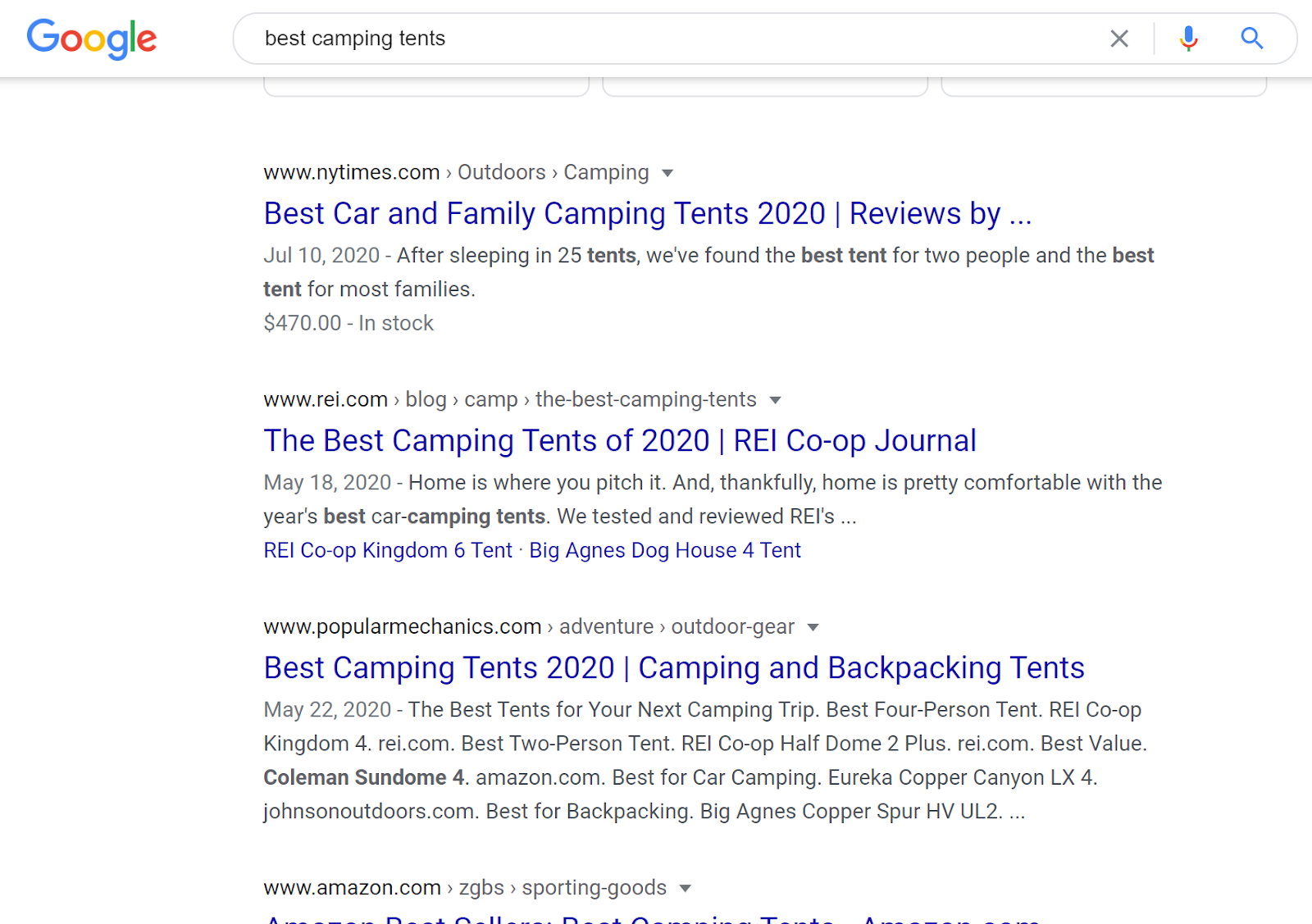Open The Best Camping Tents REI Journal
The width and height of the screenshot is (1312, 924).
[619, 441]
